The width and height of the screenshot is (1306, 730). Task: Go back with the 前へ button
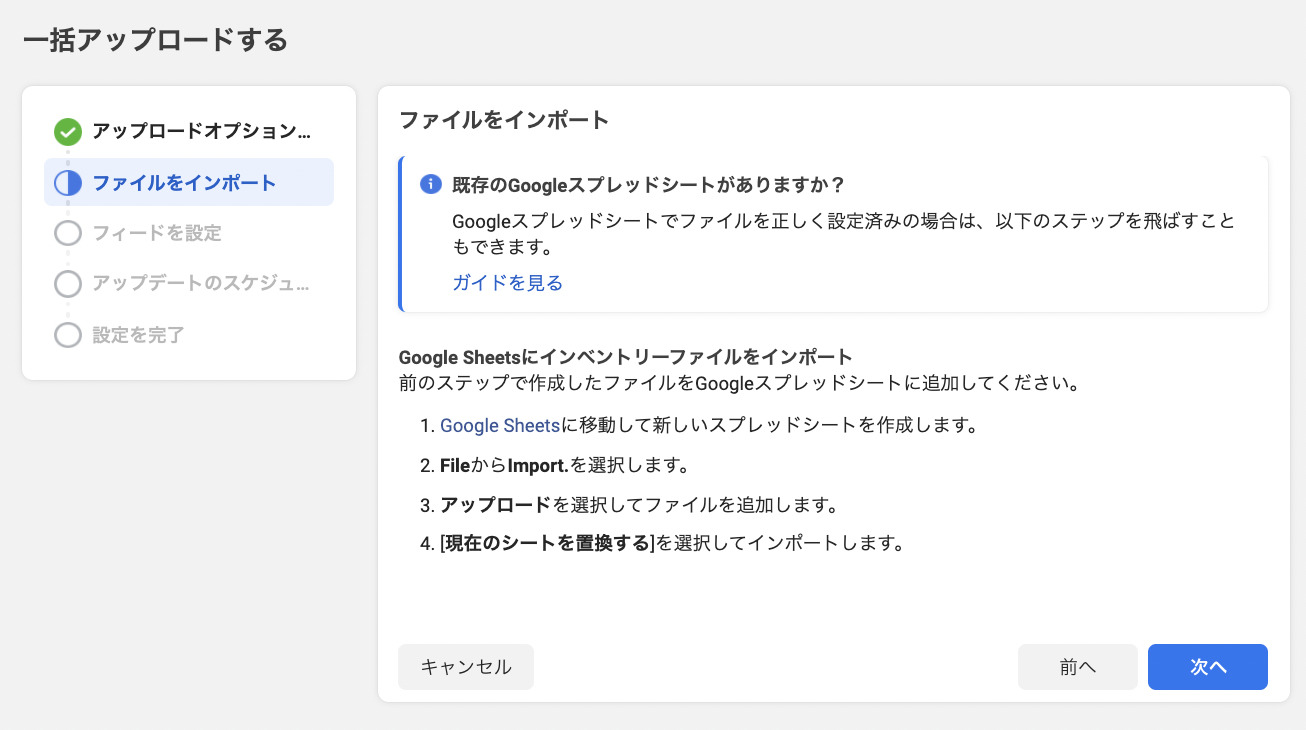[x=1077, y=667]
